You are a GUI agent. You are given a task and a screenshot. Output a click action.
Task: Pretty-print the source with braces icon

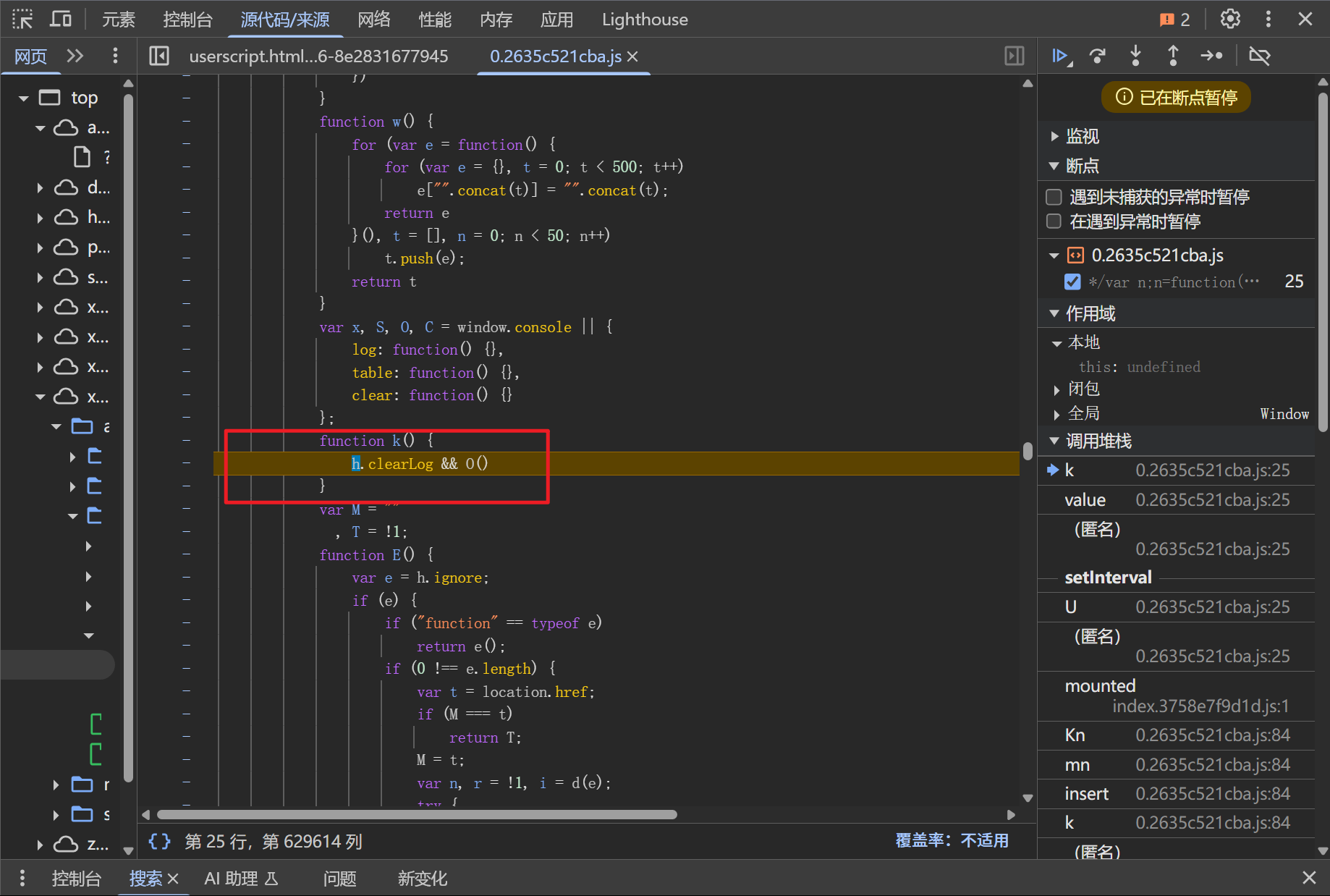[x=159, y=841]
